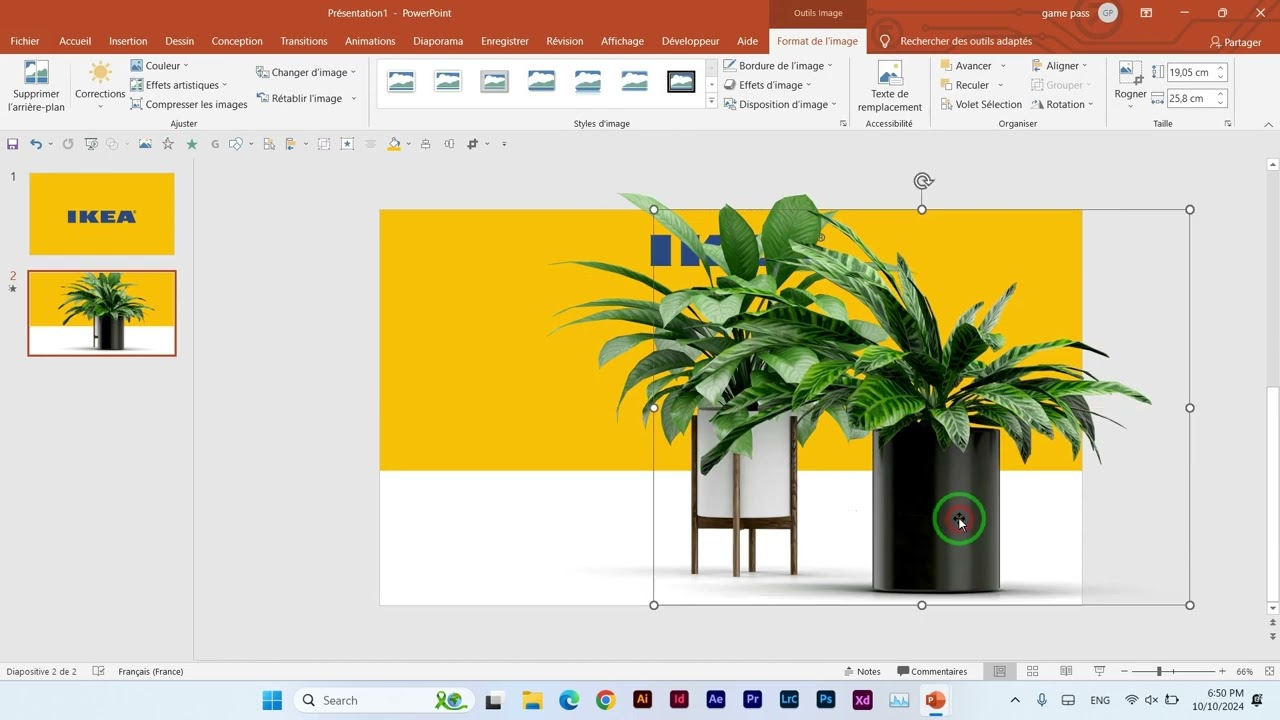Open the Volet Sélection pane

981,104
